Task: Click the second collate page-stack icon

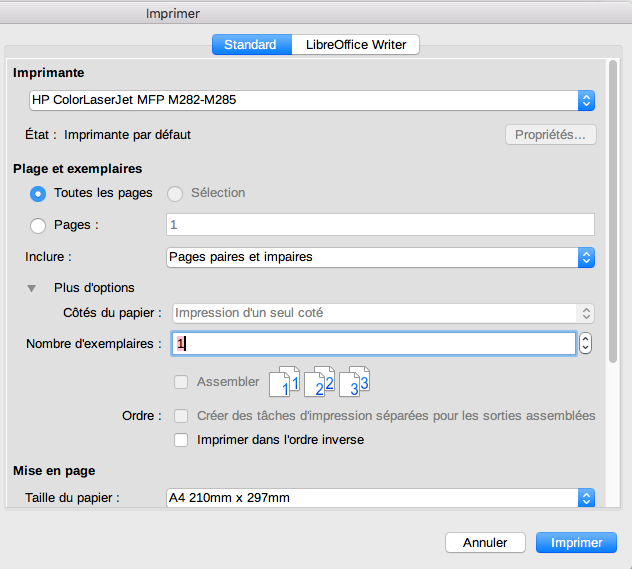Action: (319, 381)
